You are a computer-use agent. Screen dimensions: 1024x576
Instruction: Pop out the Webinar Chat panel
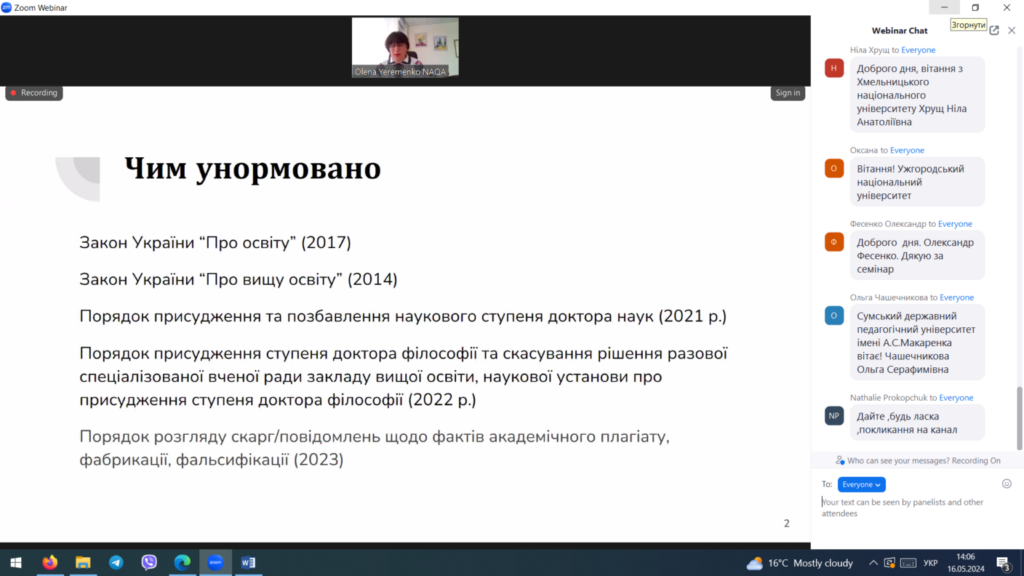pyautogui.click(x=994, y=31)
